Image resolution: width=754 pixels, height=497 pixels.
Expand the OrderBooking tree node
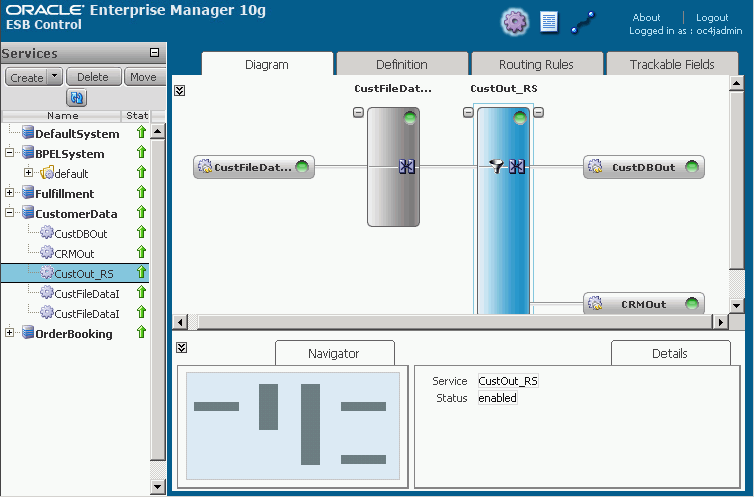[10, 332]
